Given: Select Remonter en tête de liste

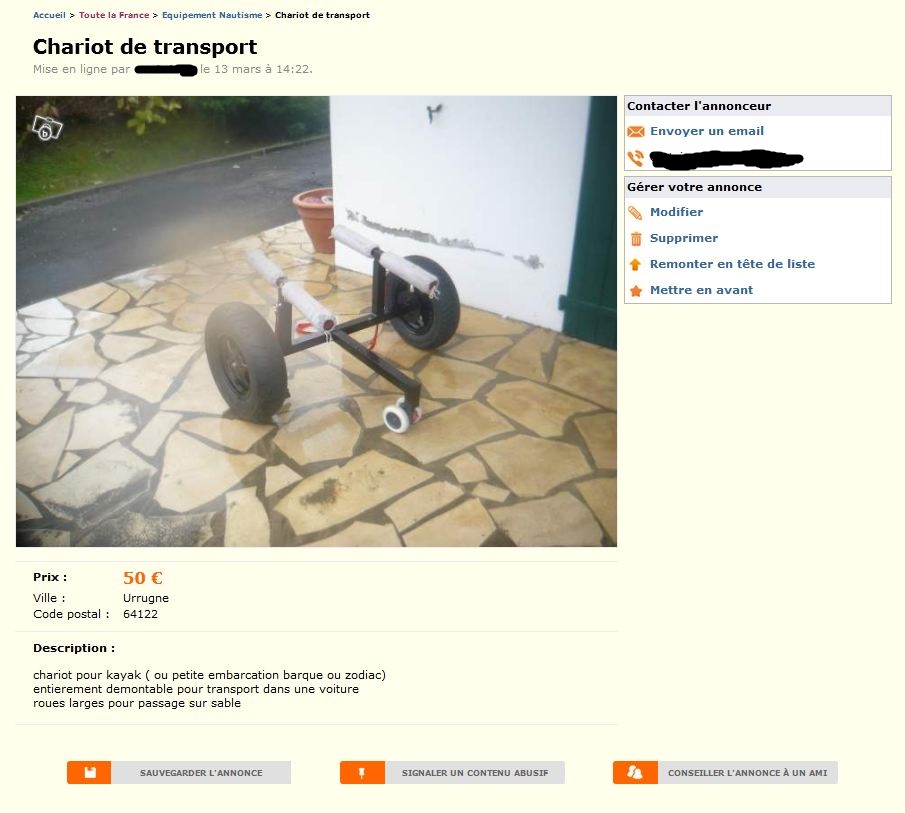Looking at the screenshot, I should tap(732, 264).
